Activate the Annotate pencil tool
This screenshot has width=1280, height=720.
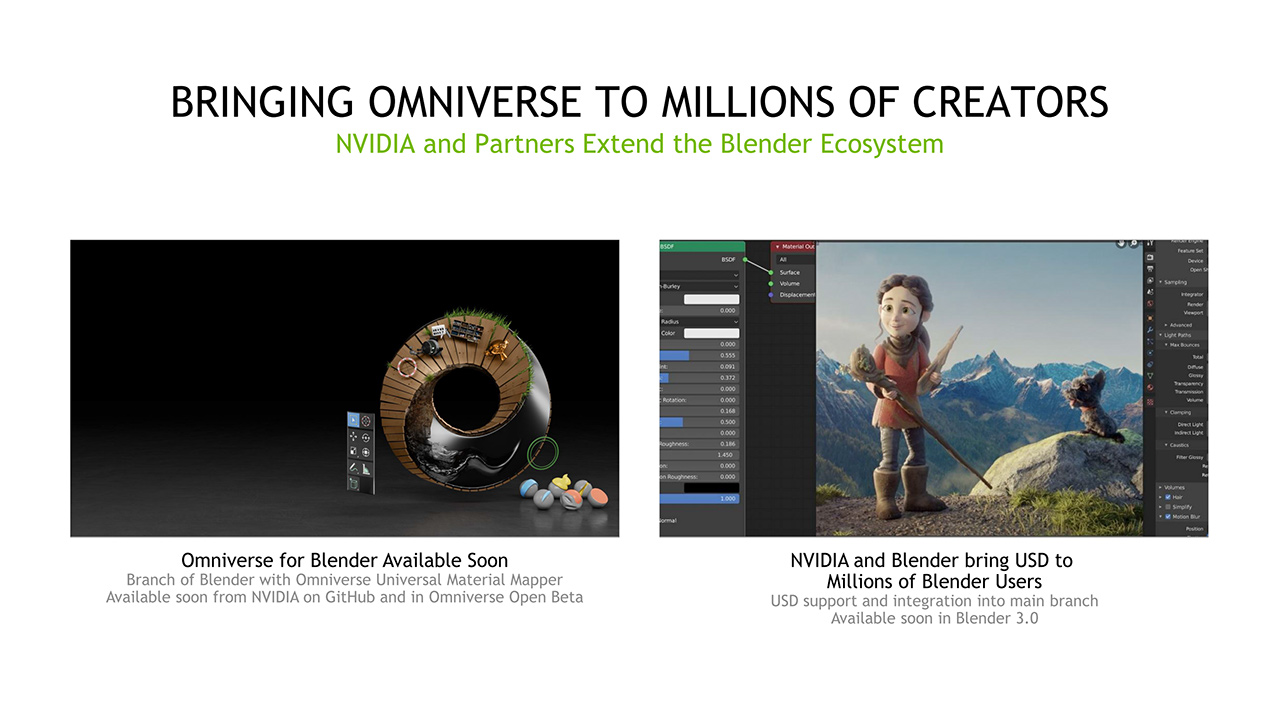pyautogui.click(x=353, y=468)
